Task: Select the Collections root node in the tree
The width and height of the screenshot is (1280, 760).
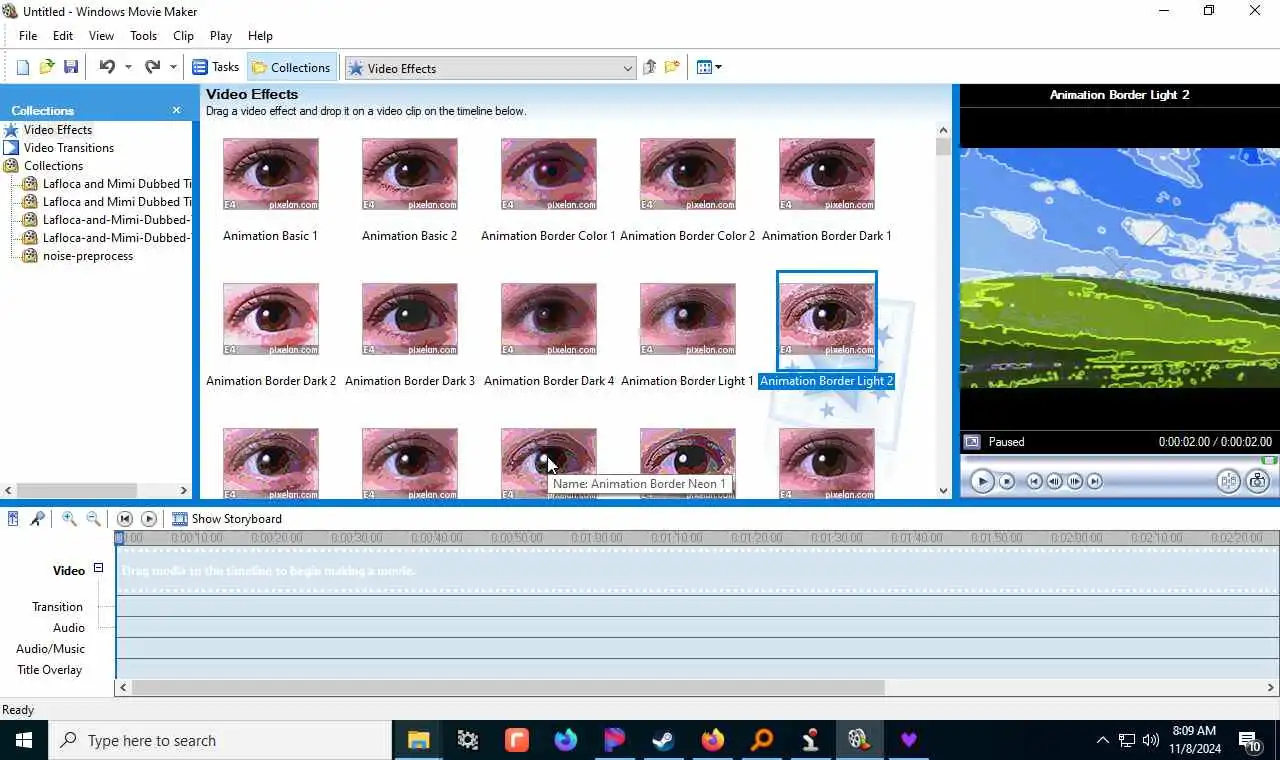Action: pos(53,165)
